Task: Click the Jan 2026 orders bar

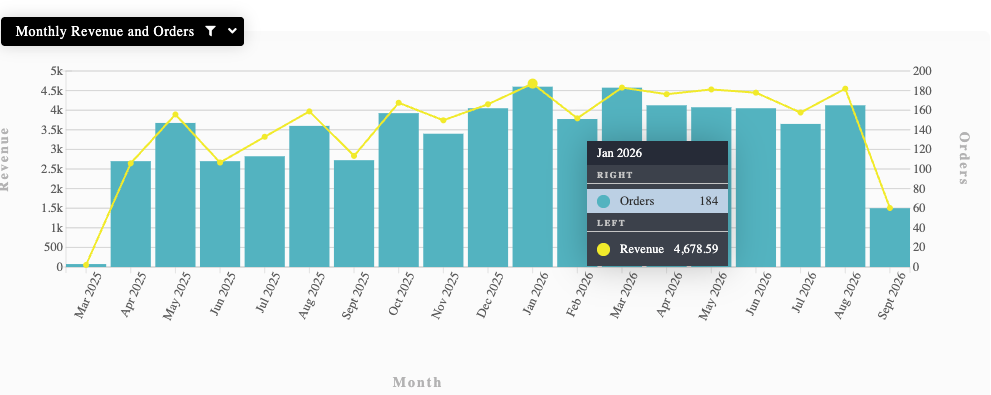Action: 533,176
